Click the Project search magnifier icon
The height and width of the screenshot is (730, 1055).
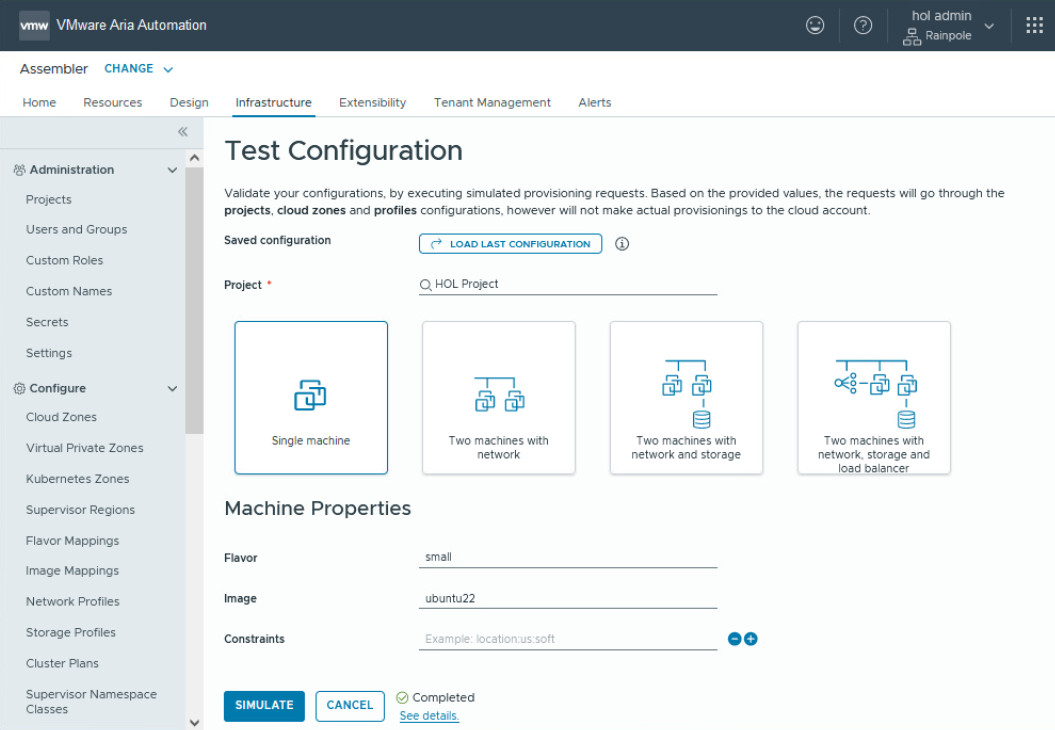[x=425, y=285]
